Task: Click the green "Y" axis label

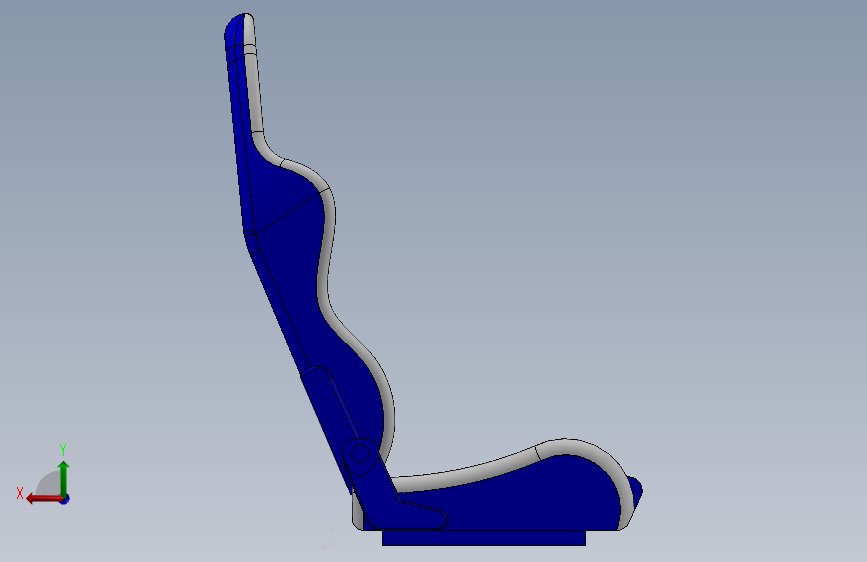Action: tap(63, 450)
